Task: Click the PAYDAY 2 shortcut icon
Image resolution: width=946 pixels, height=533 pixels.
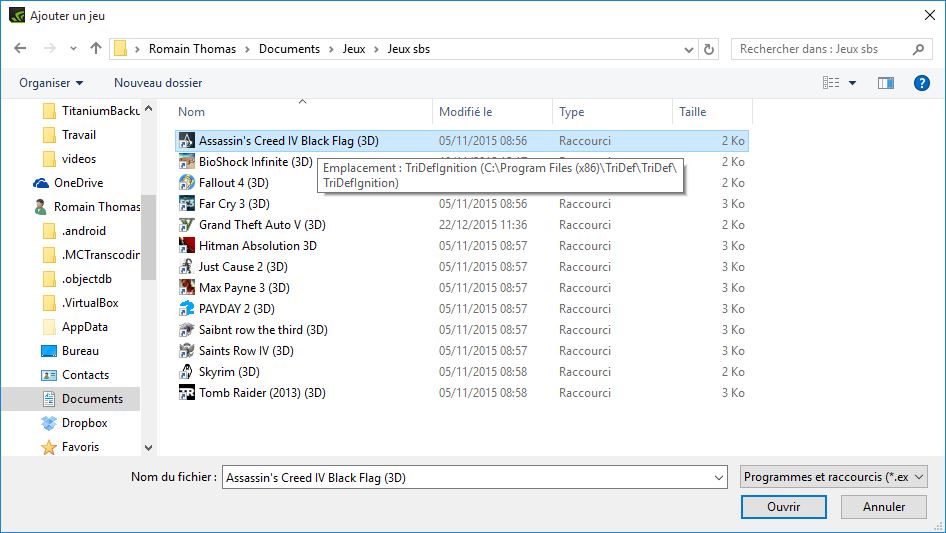Action: (x=186, y=309)
